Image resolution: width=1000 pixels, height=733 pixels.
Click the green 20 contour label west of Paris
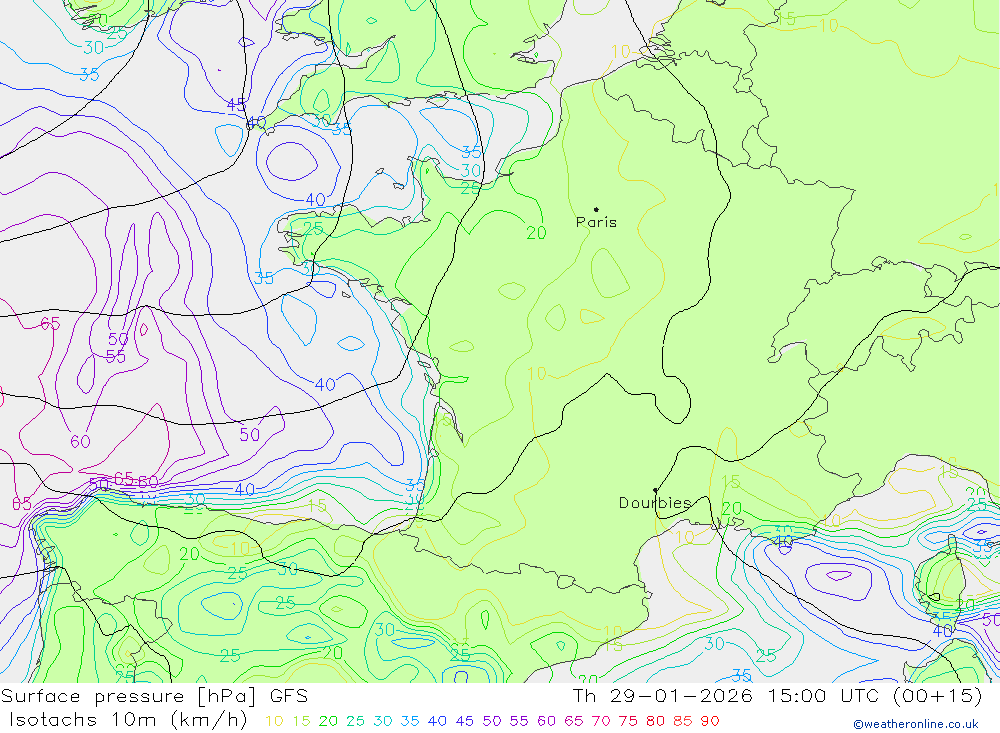(x=536, y=233)
